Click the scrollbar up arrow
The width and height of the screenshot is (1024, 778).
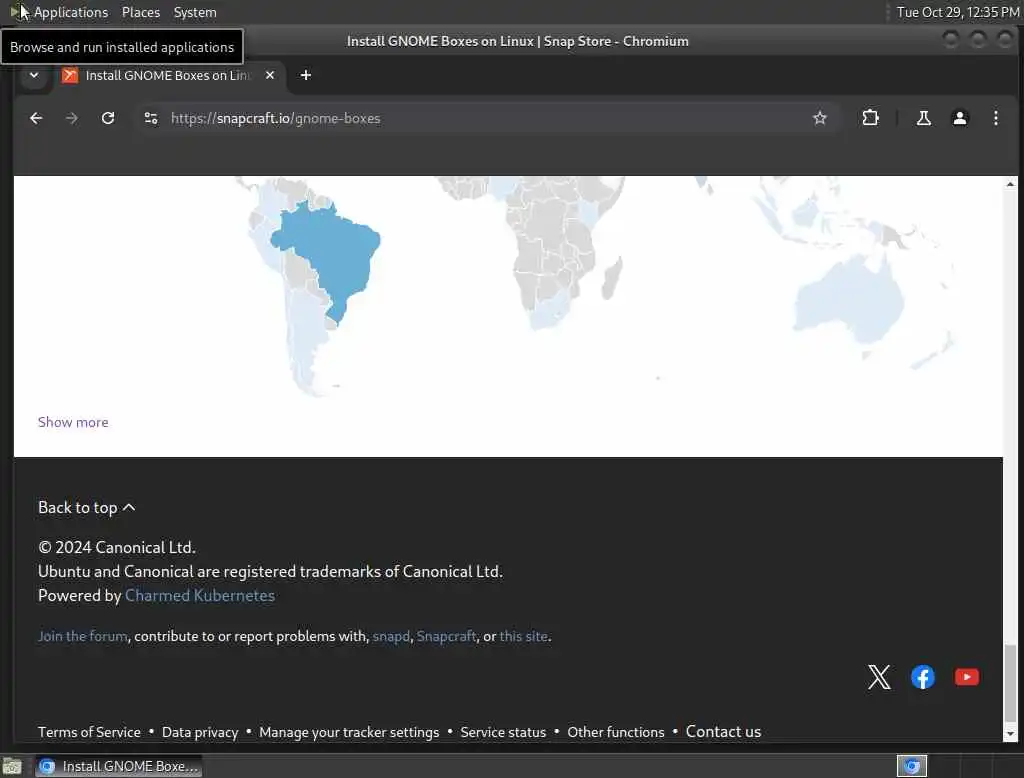(x=1010, y=184)
